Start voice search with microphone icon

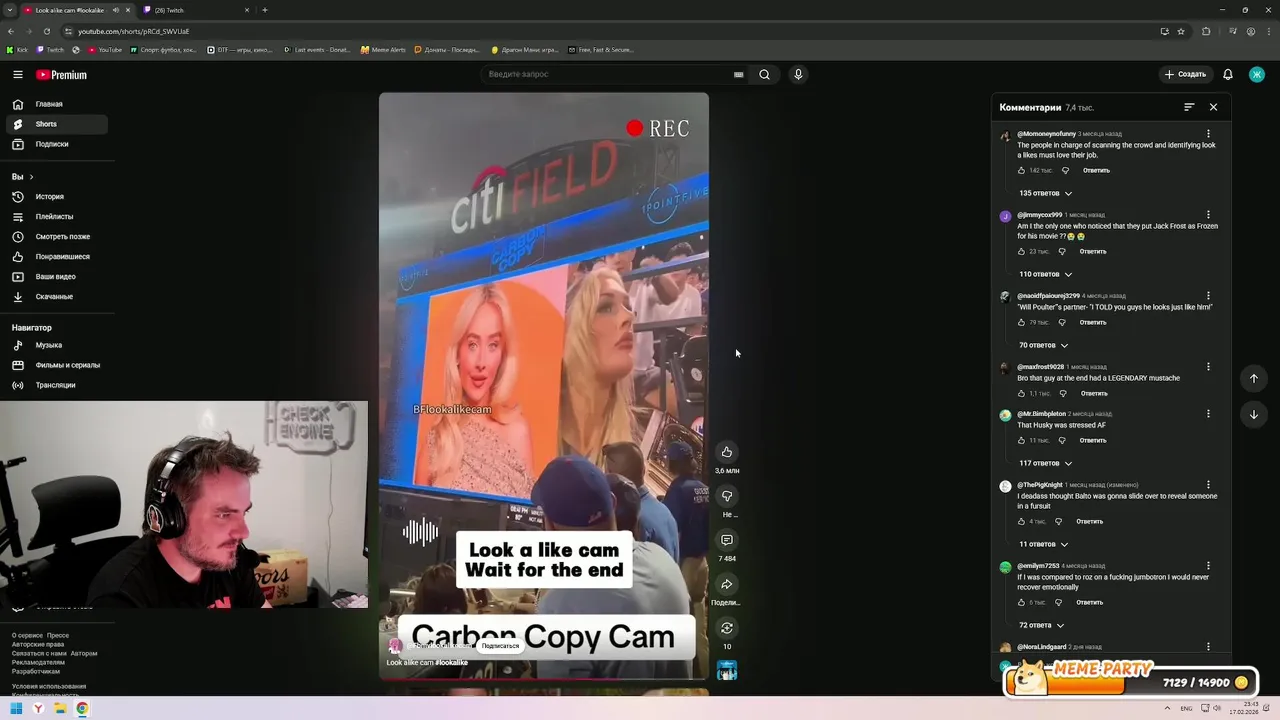point(798,74)
